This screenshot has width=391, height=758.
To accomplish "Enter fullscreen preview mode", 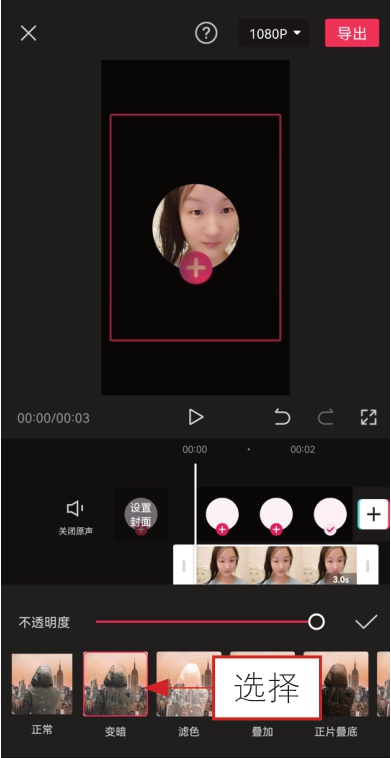I will point(368,417).
